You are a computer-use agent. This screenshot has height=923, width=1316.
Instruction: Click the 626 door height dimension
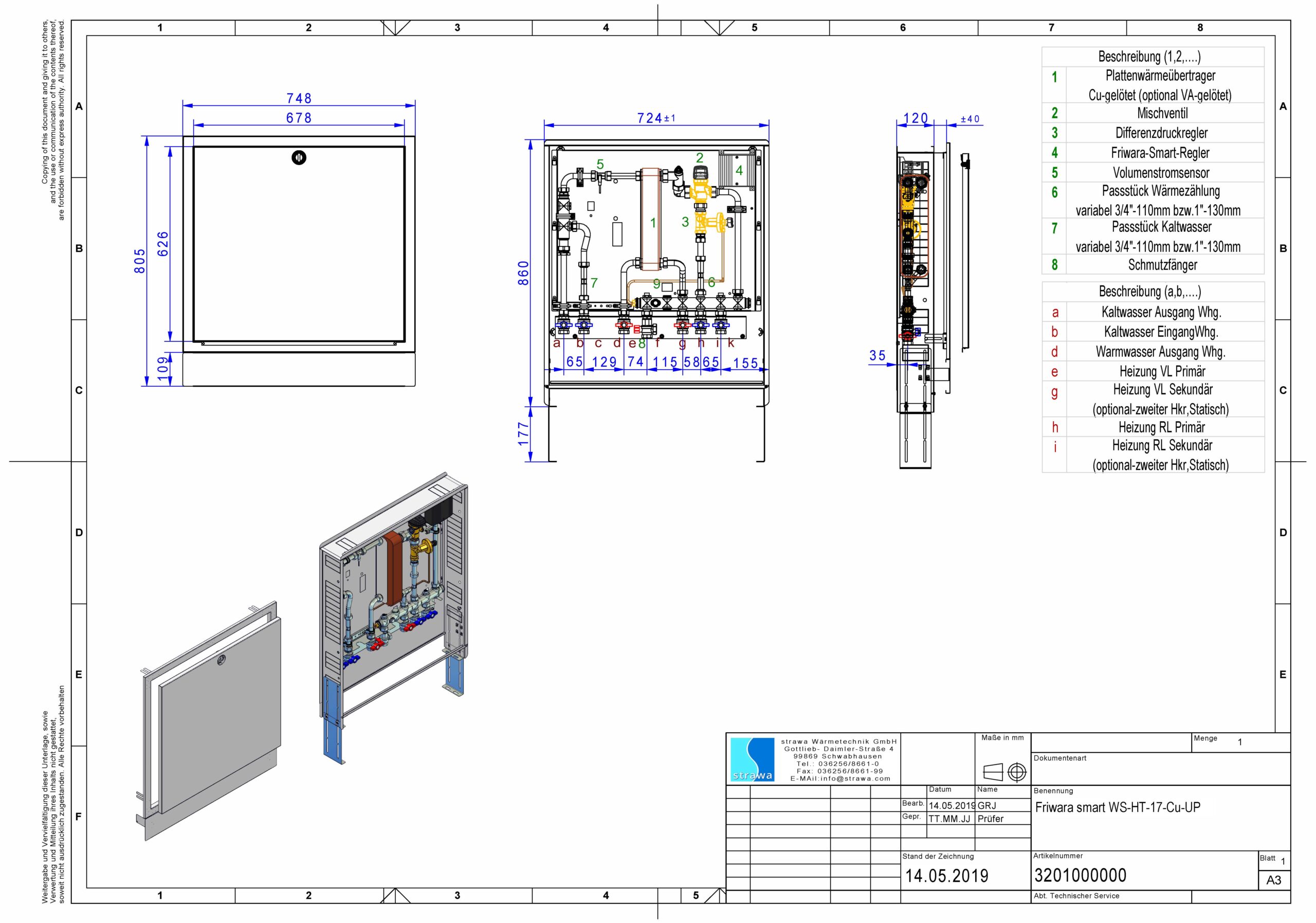coord(163,244)
